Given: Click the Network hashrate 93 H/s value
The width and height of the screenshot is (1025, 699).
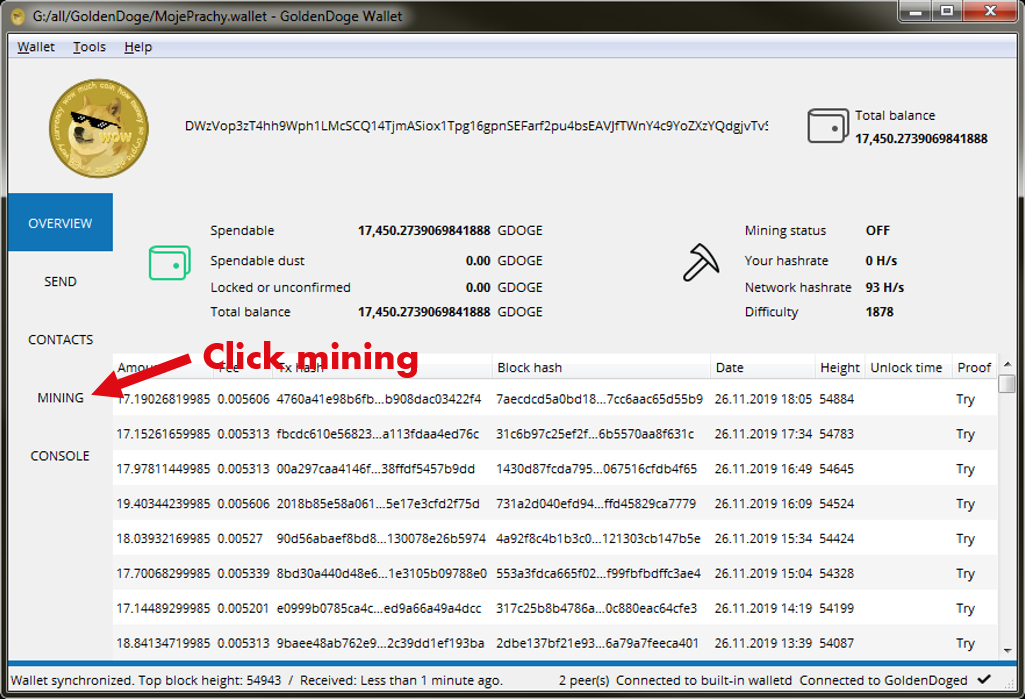Looking at the screenshot, I should click(x=884, y=287).
